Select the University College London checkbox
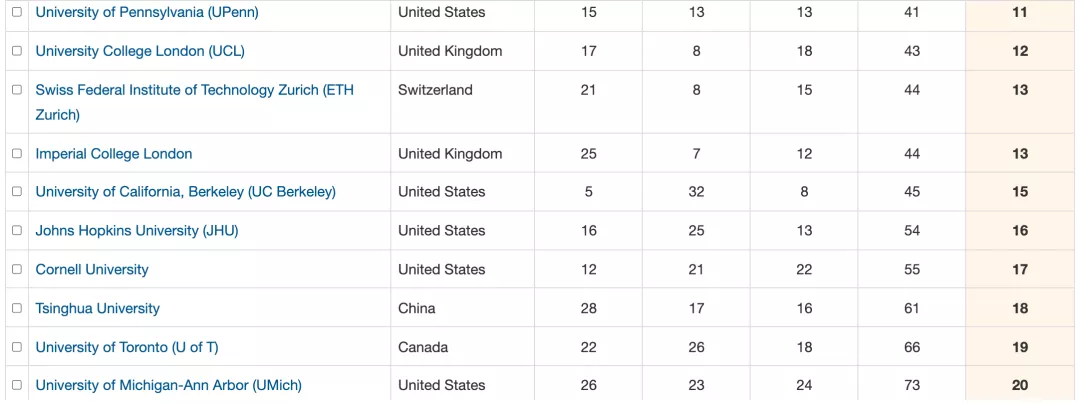The width and height of the screenshot is (1080, 405). pyautogui.click(x=17, y=51)
